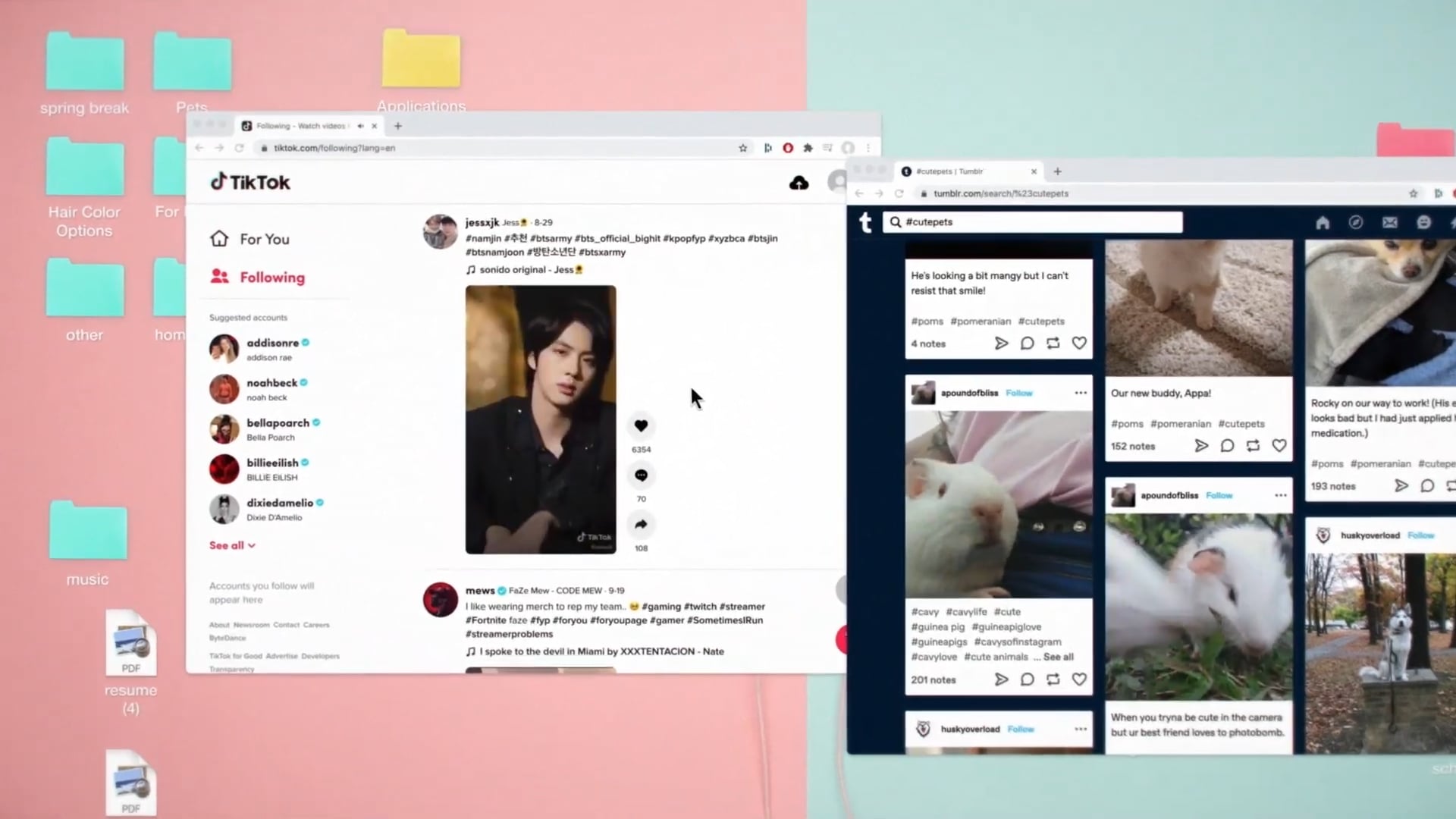The height and width of the screenshot is (819, 1456).
Task: Reblog the 152 notes Appa post
Action: click(1254, 446)
